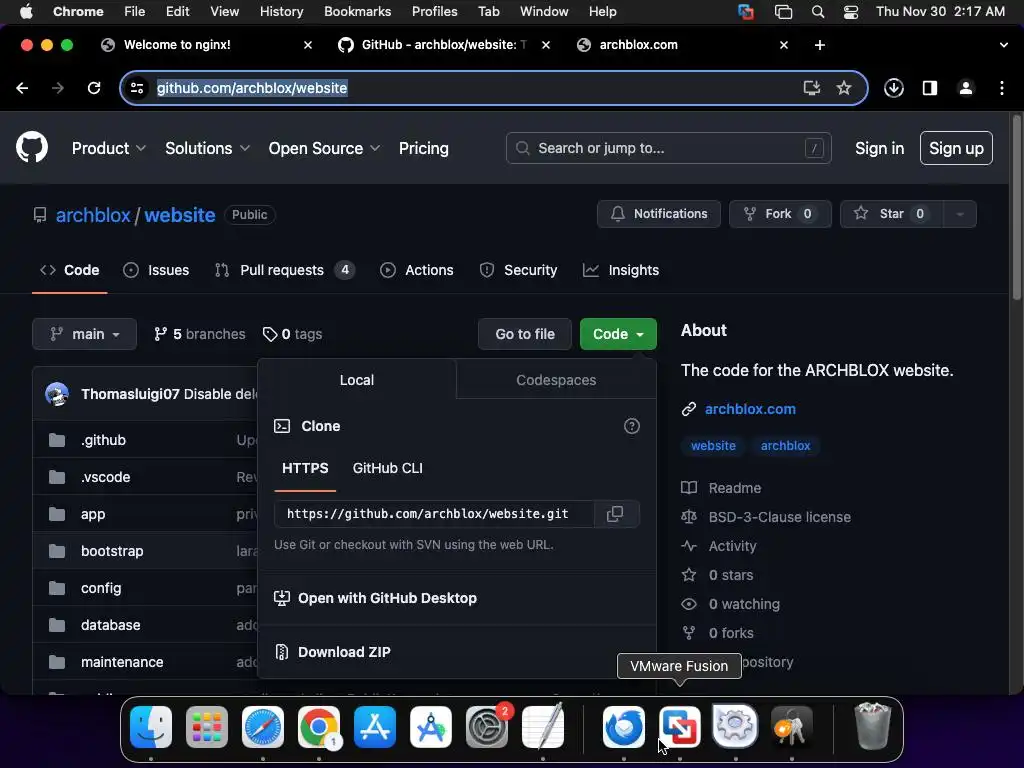Open TextEdit from the Dock

543,726
